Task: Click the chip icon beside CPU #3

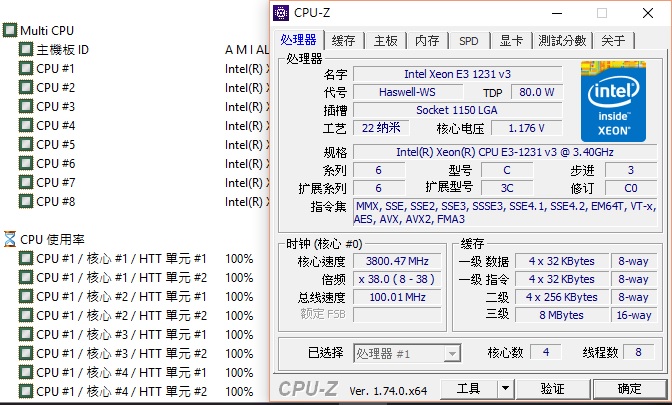Action: [x=26, y=106]
